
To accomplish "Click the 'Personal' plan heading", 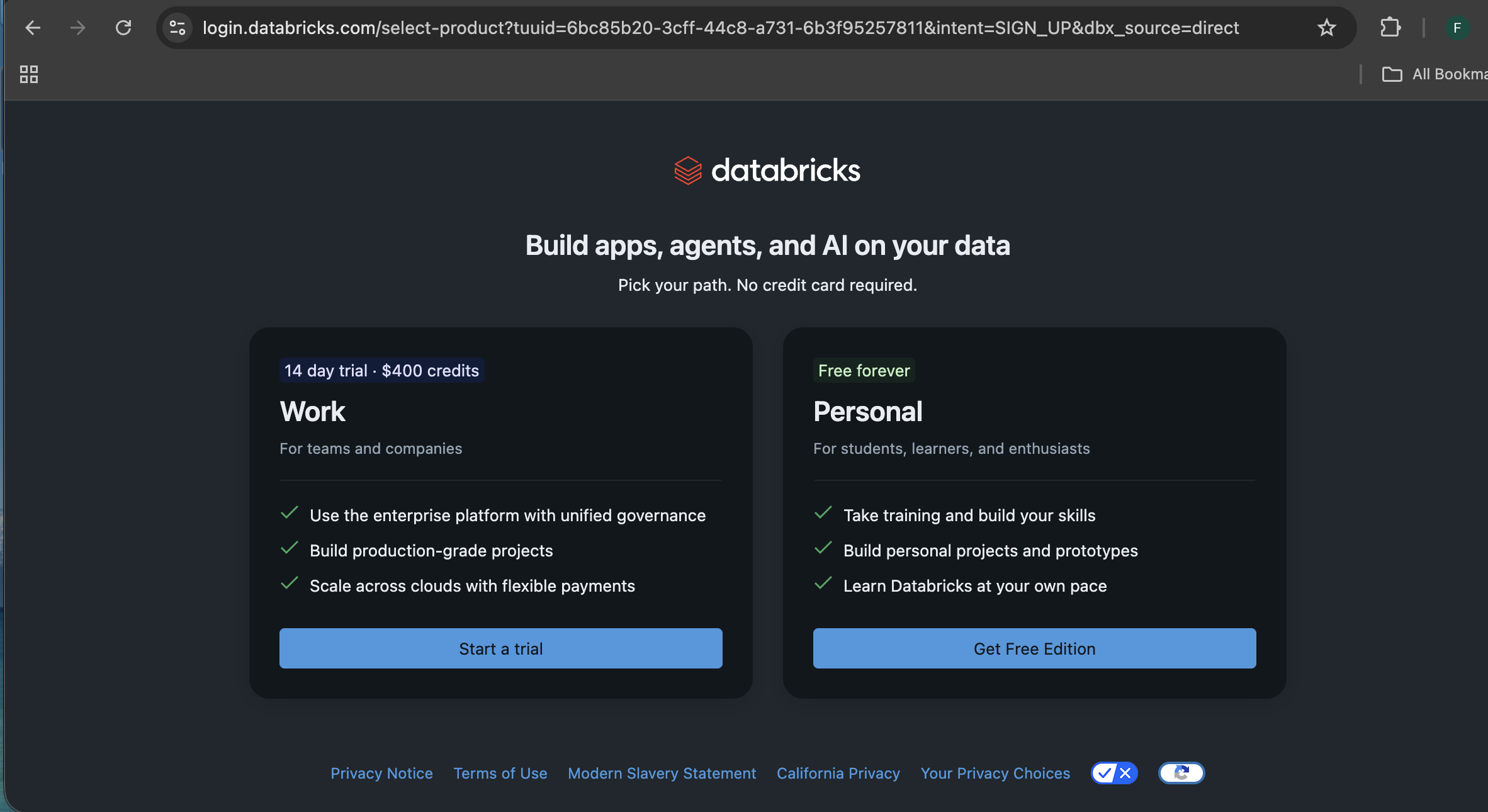I will (x=868, y=412).
